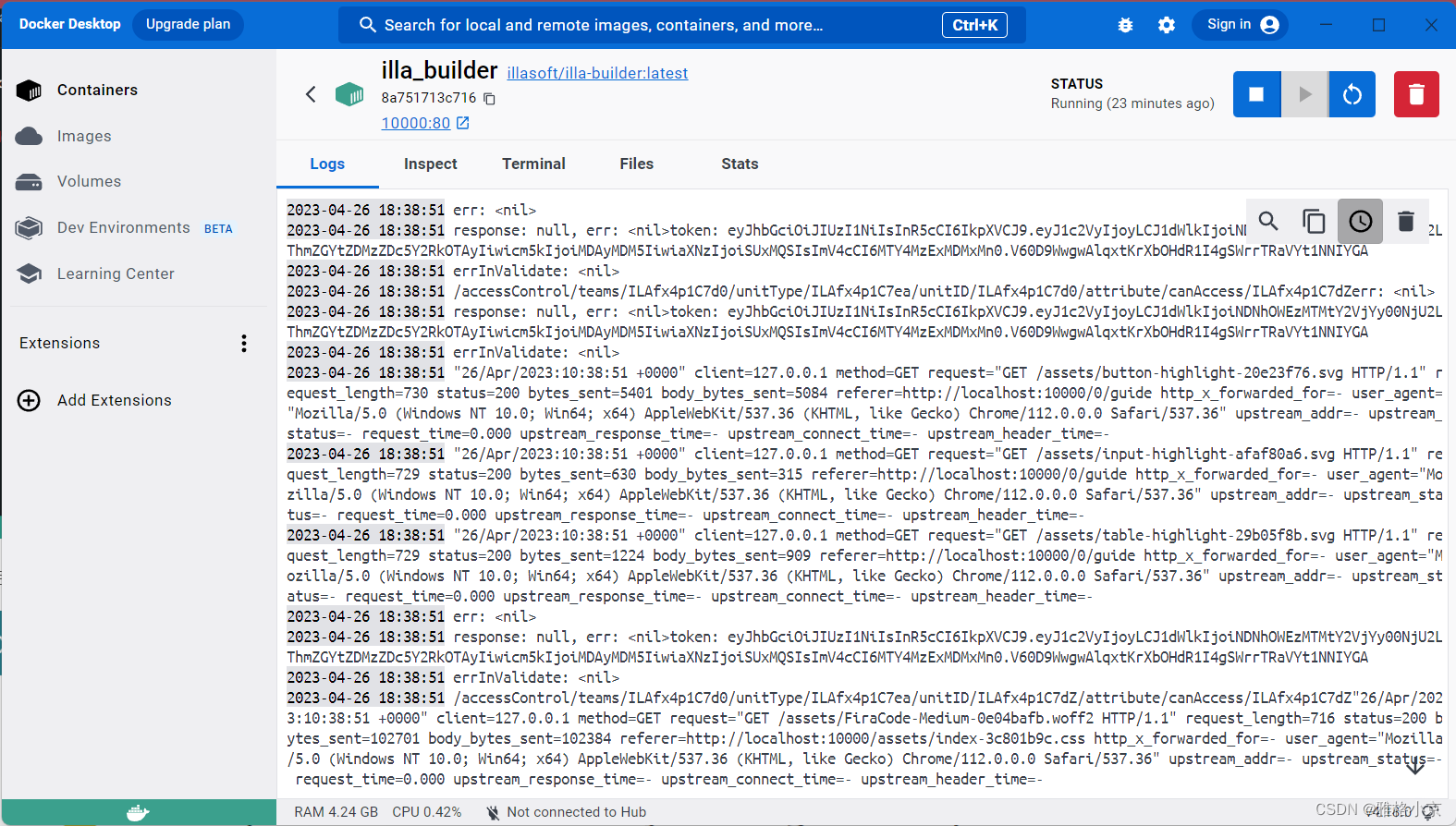This screenshot has height=826, width=1456.
Task: Click the Learning Center graduation cap icon
Action: pyautogui.click(x=29, y=273)
